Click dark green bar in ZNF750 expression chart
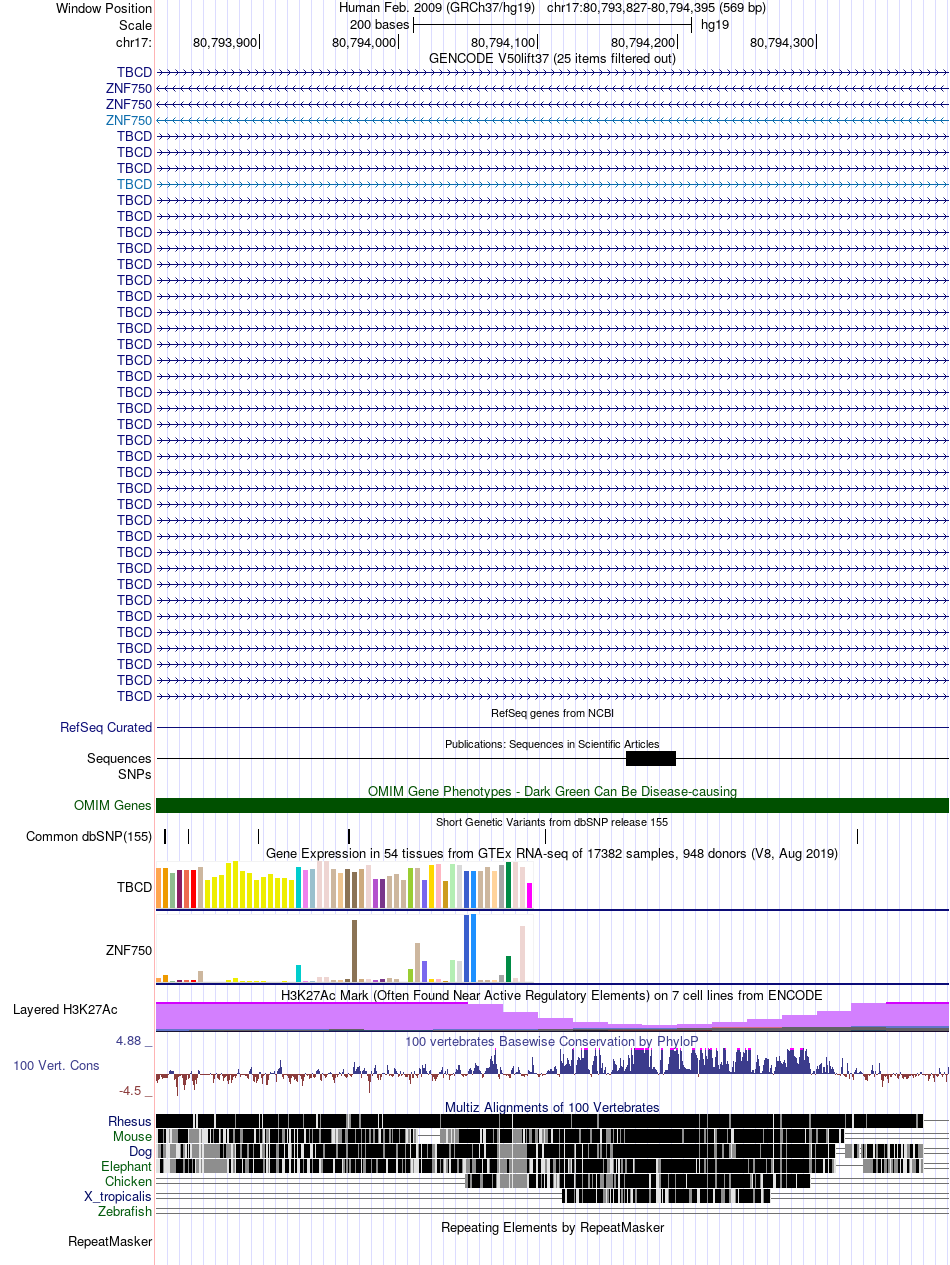This screenshot has height=1265, width=950. pyautogui.click(x=508, y=971)
